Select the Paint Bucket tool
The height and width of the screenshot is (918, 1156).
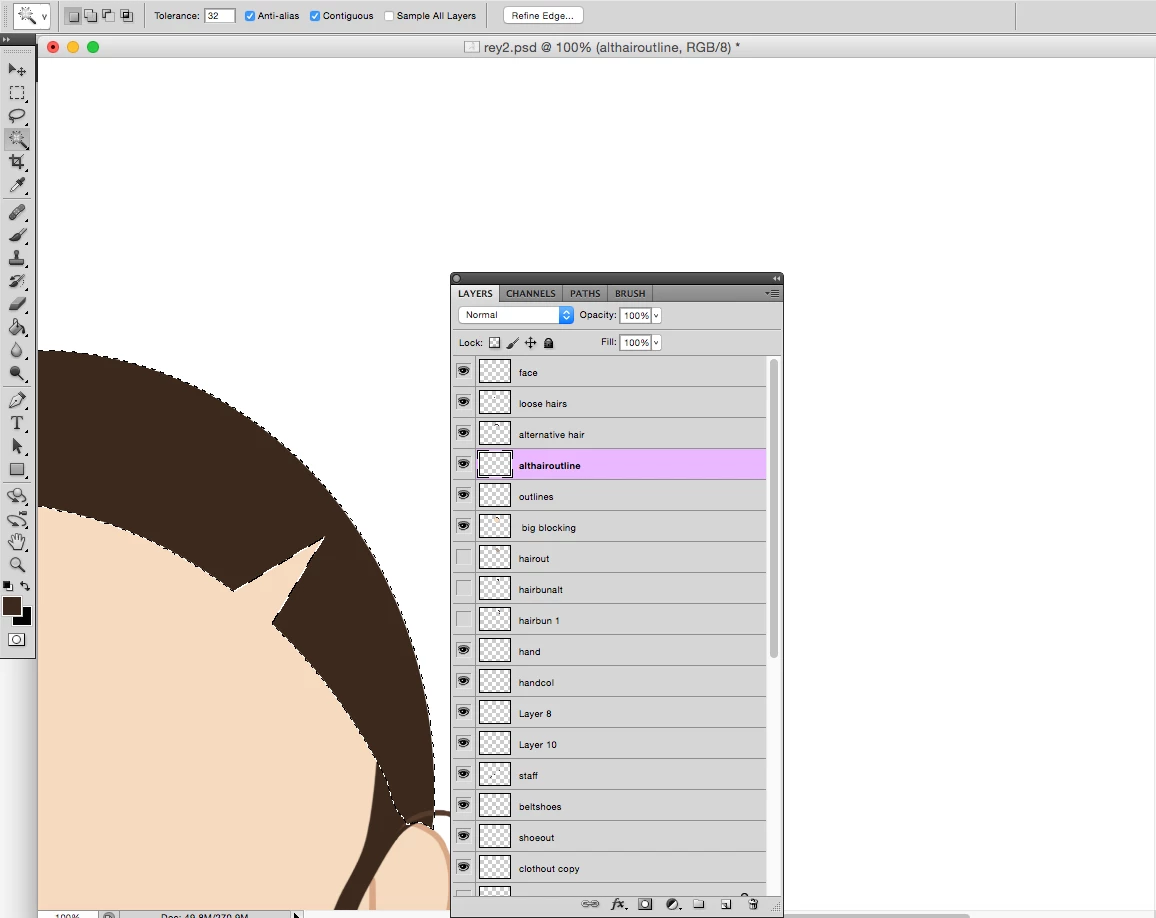click(x=17, y=327)
